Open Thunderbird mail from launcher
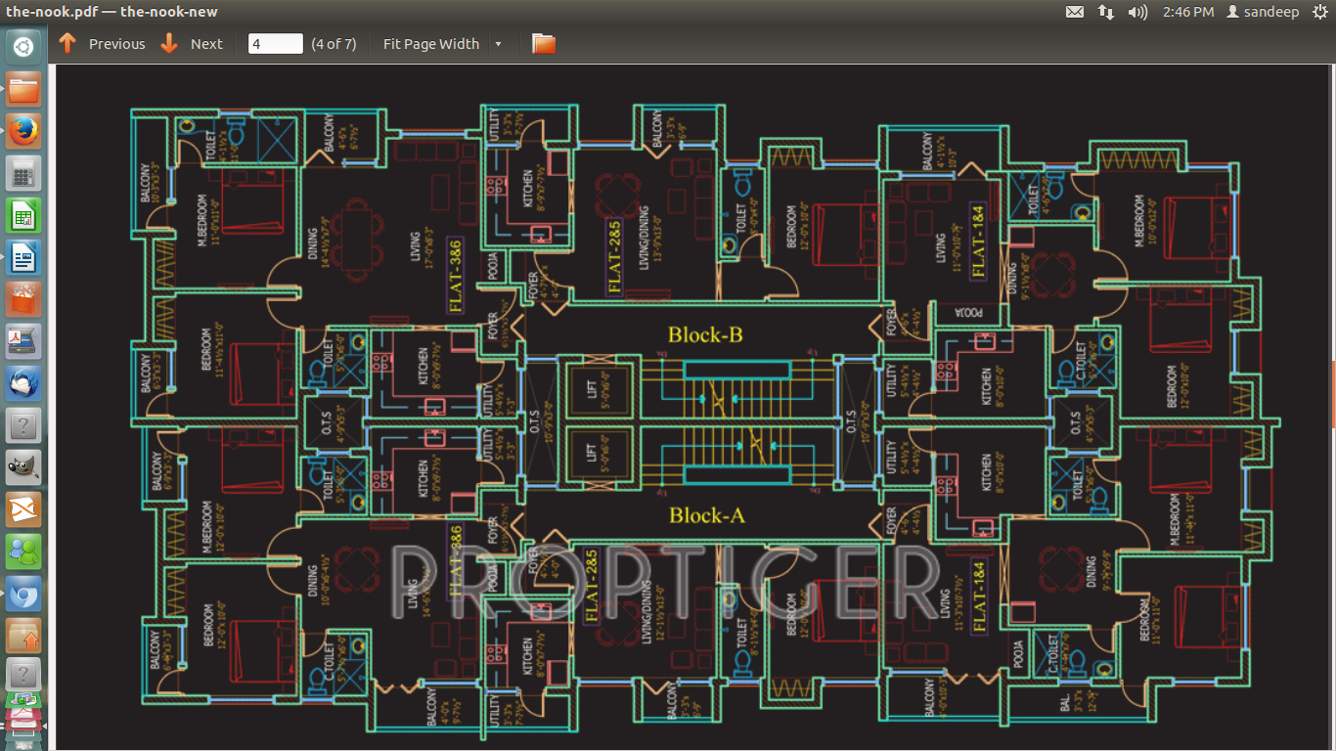This screenshot has height=751, width=1336. 23,383
